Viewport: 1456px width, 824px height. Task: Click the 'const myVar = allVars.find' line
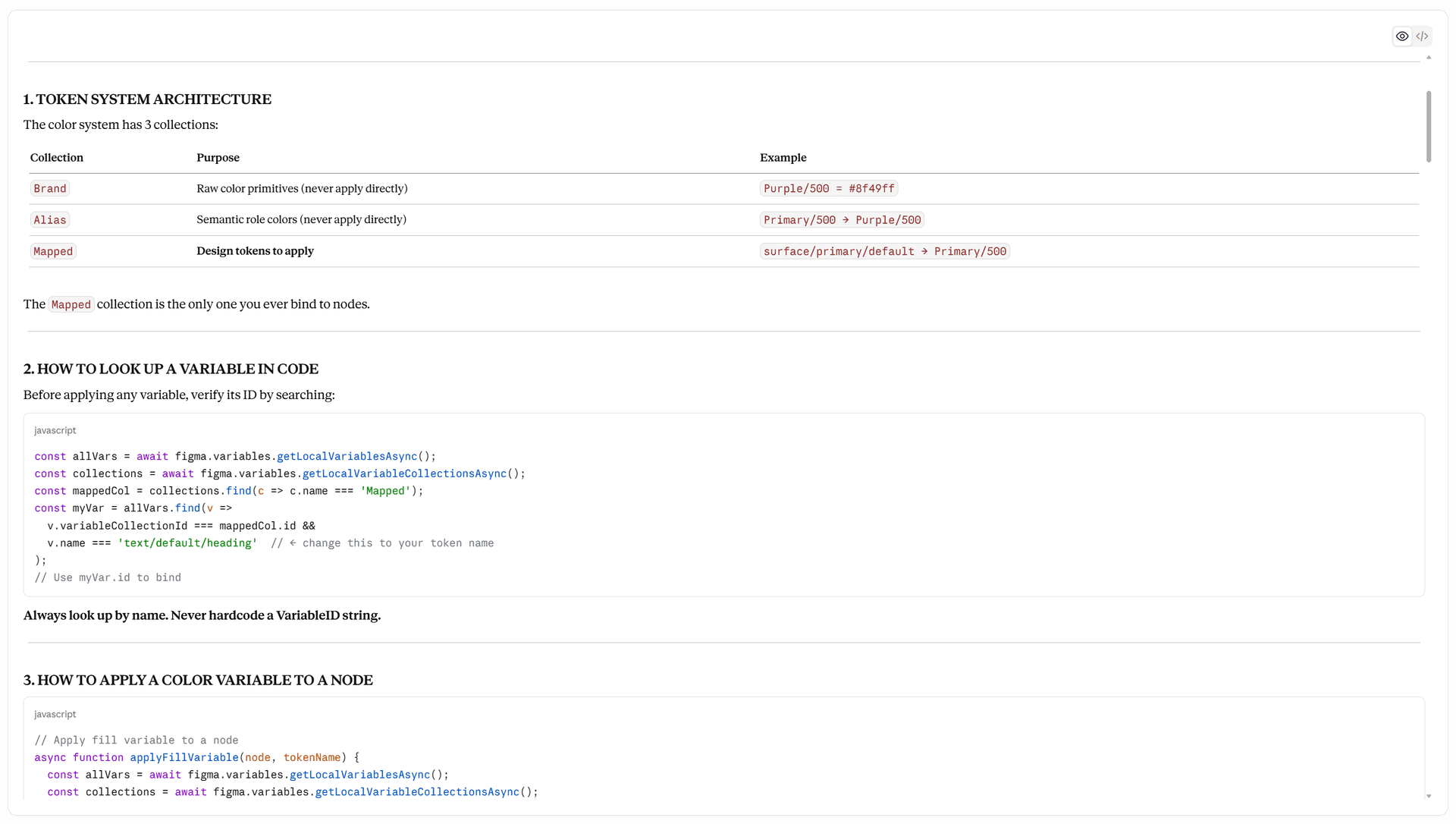click(x=133, y=508)
